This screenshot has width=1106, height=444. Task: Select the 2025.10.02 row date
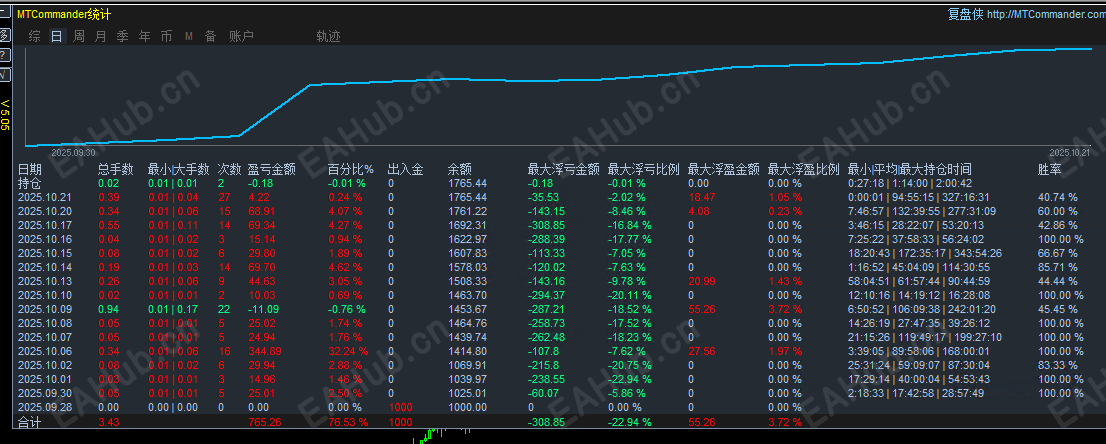pos(44,365)
